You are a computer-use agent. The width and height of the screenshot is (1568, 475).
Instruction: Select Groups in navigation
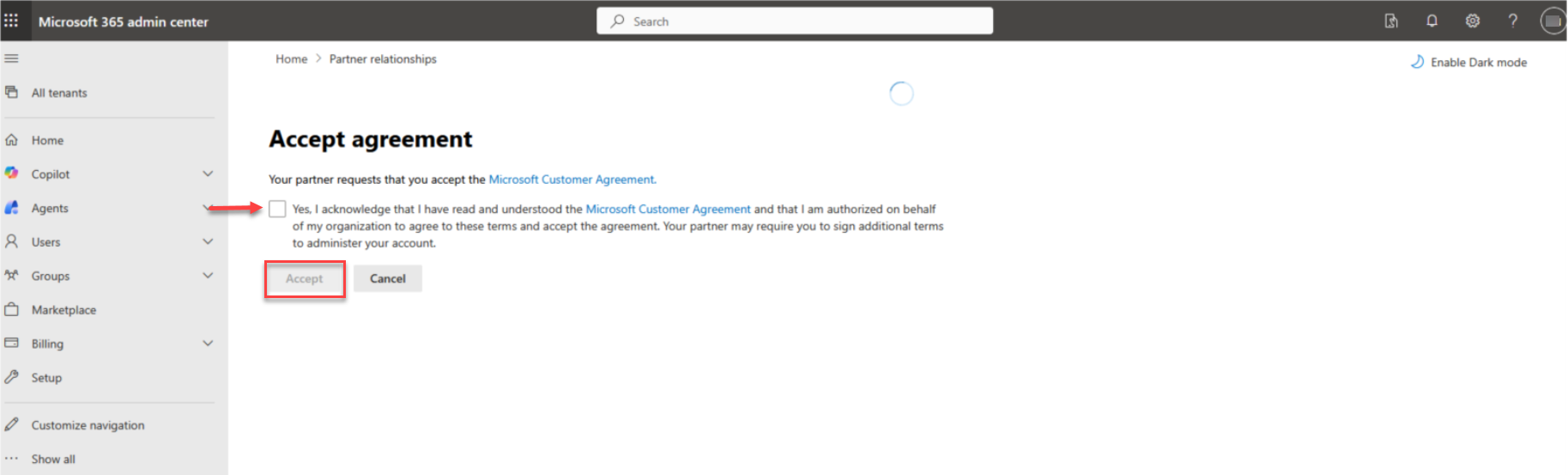pos(51,276)
